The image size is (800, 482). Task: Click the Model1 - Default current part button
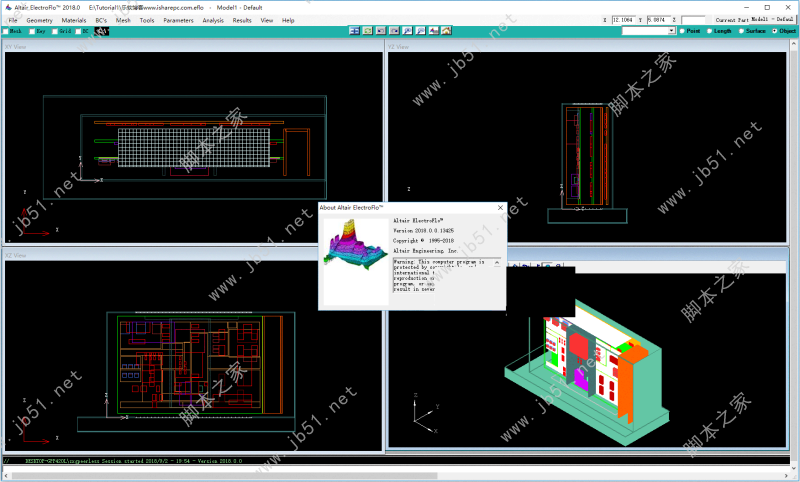click(x=772, y=19)
